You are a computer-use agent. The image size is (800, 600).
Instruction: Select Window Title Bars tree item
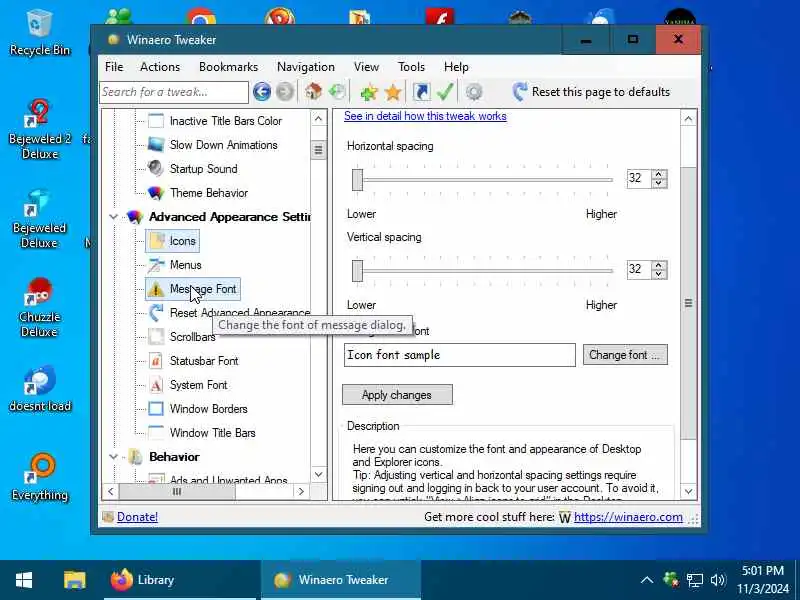[212, 433]
